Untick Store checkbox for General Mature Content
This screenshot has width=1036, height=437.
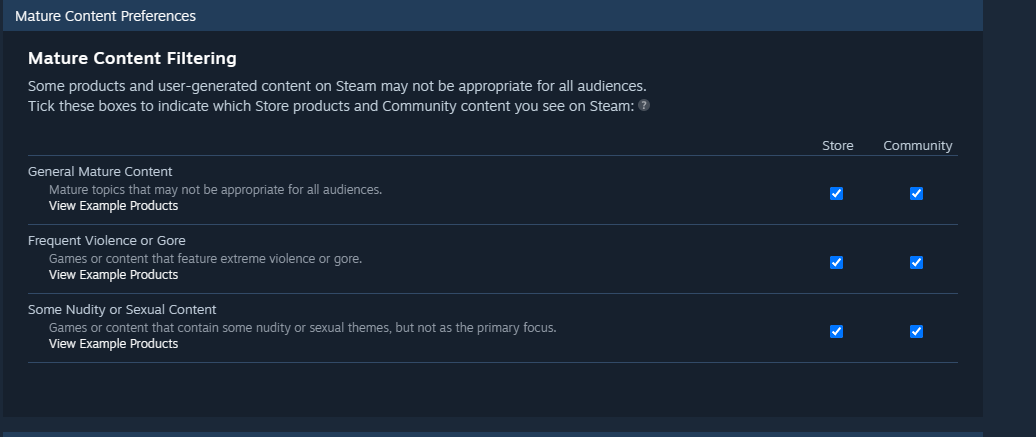point(837,194)
